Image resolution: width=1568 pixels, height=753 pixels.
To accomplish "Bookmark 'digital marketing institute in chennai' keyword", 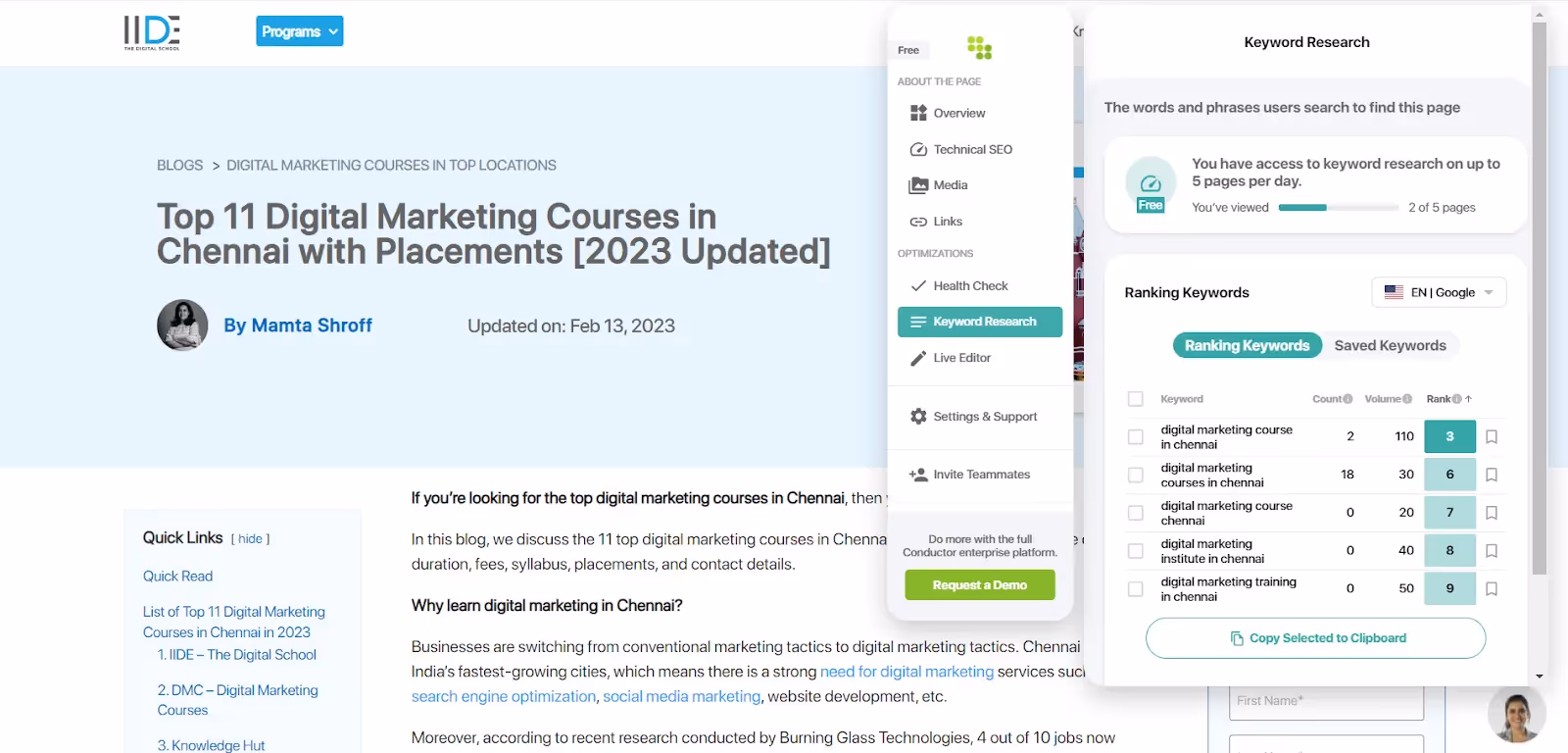I will [1492, 551].
